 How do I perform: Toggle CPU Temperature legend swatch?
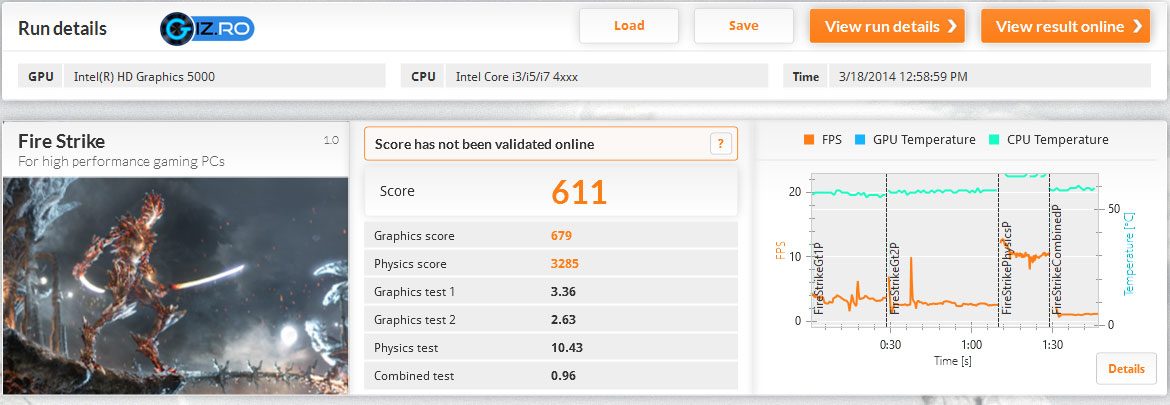(x=995, y=140)
